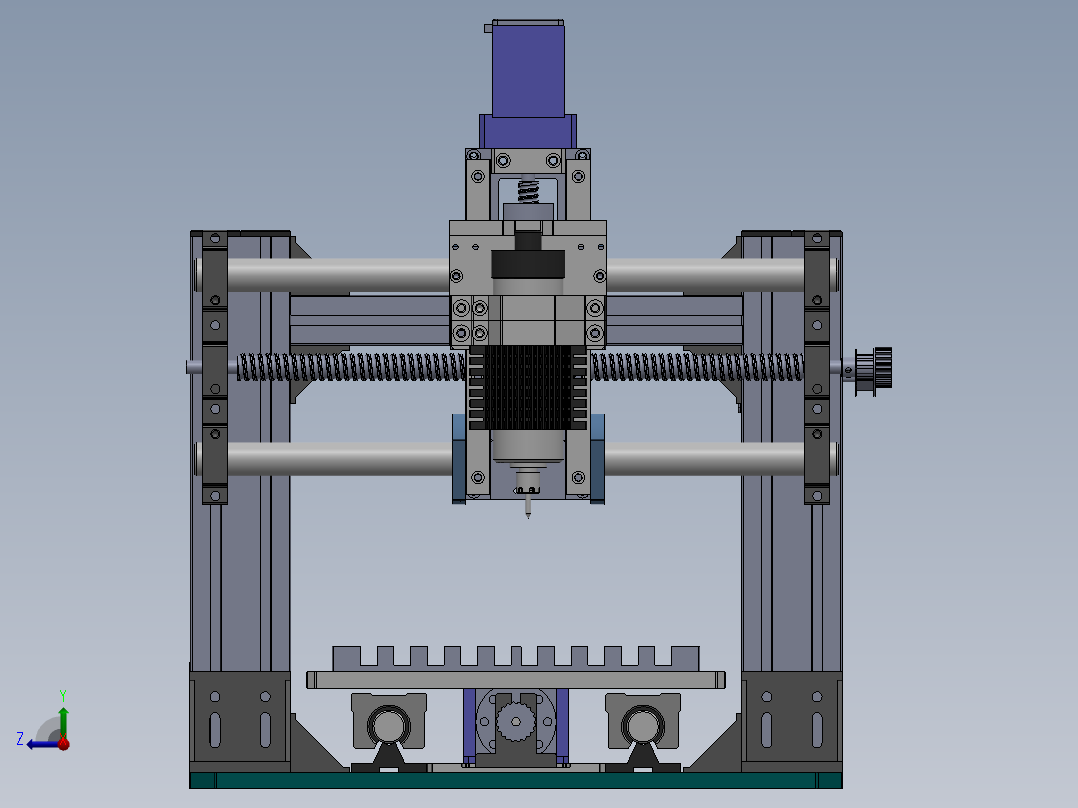Screen dimensions: 1078x808
Task: Click the red origin ball of the triad
Action: pyautogui.click(x=64, y=743)
